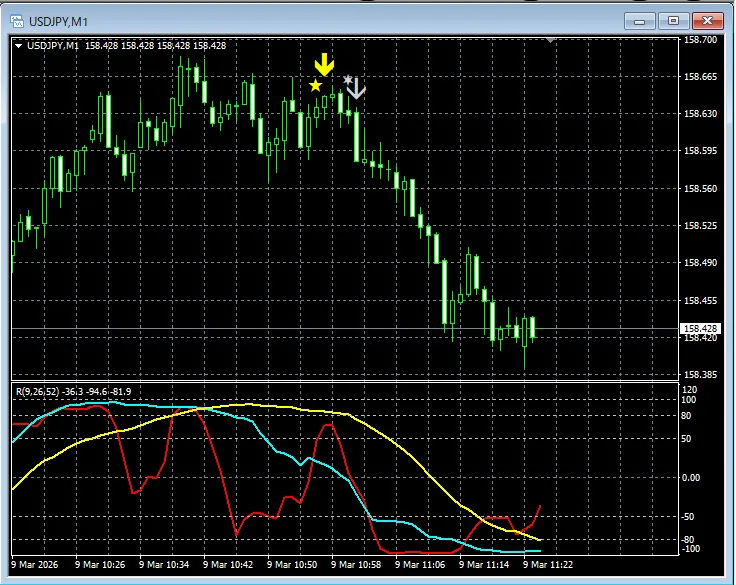Click the 158.700 price scale label
The width and height of the screenshot is (736, 585).
(699, 41)
